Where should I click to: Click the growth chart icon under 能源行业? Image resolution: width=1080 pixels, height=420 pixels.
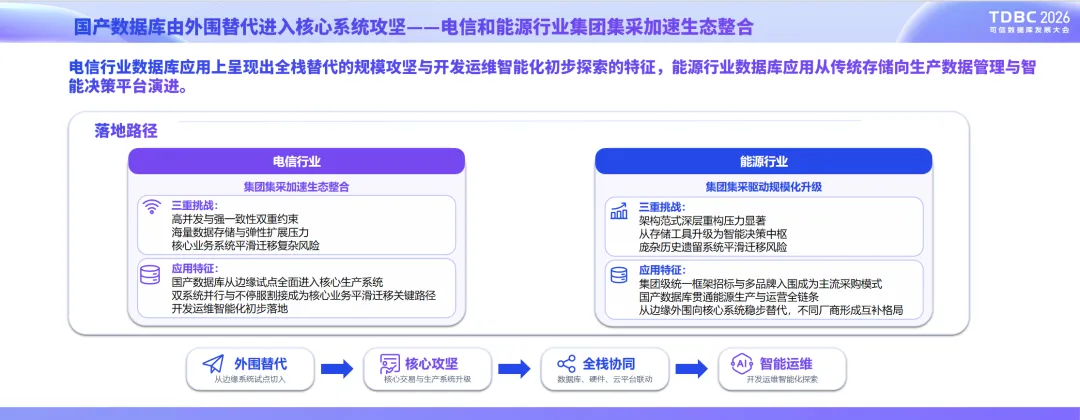point(619,211)
